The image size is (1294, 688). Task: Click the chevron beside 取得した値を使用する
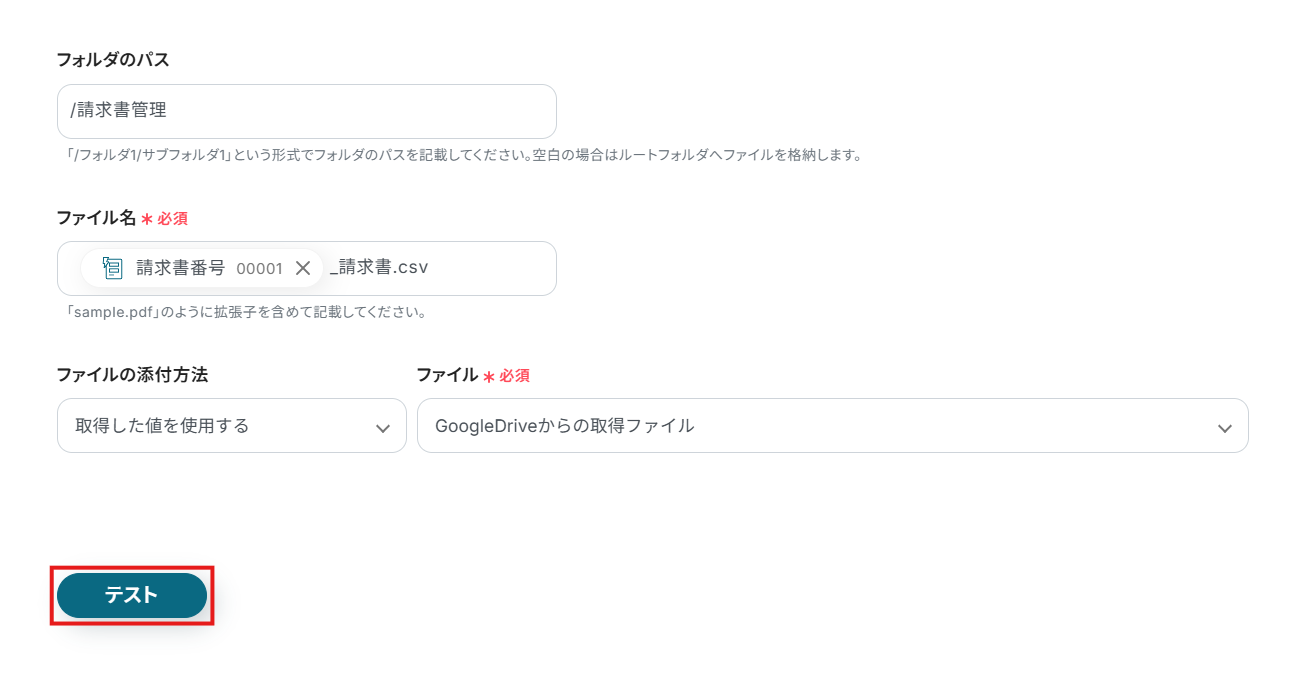pos(382,428)
